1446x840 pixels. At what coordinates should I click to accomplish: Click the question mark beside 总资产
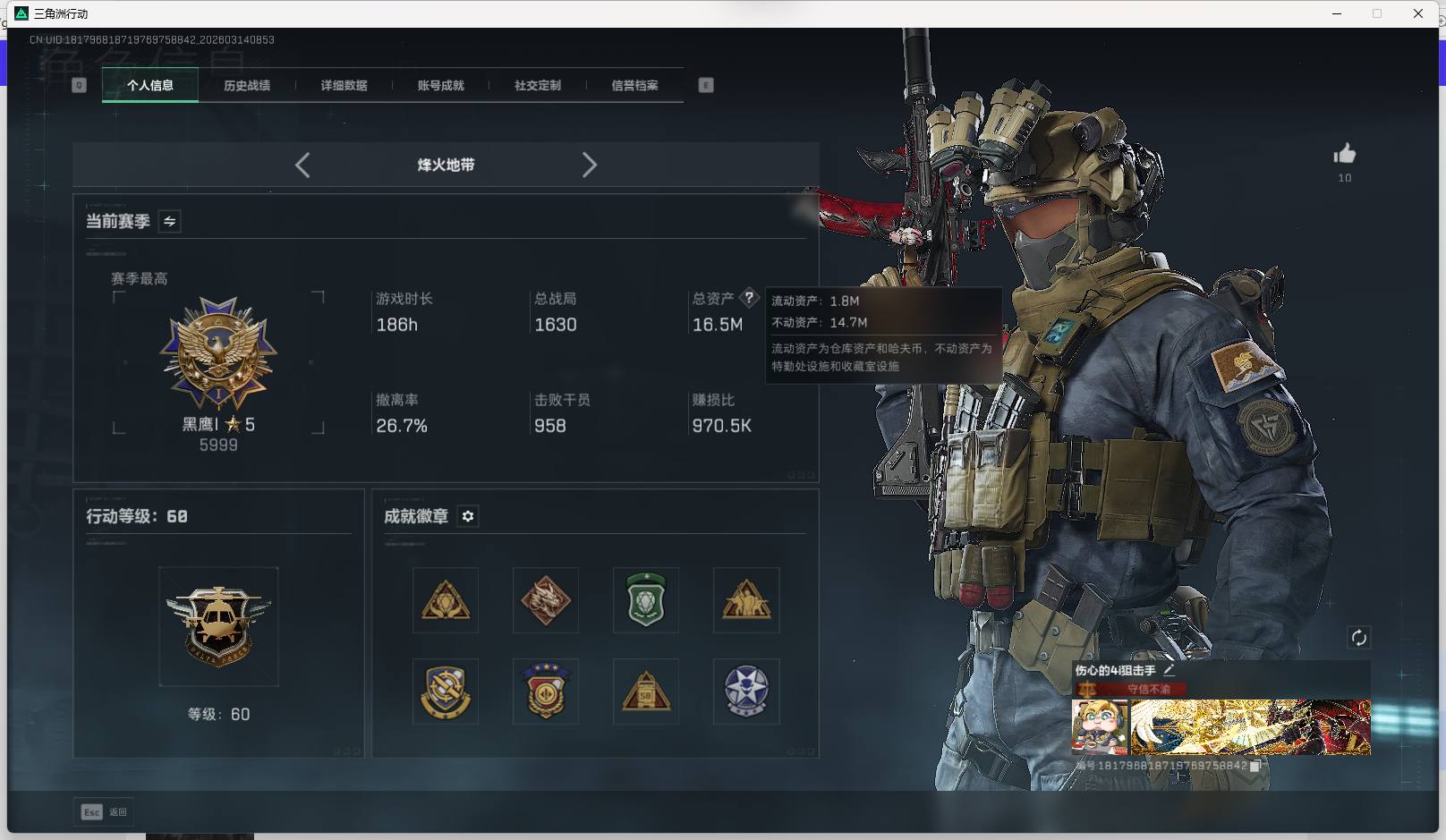pos(749,298)
